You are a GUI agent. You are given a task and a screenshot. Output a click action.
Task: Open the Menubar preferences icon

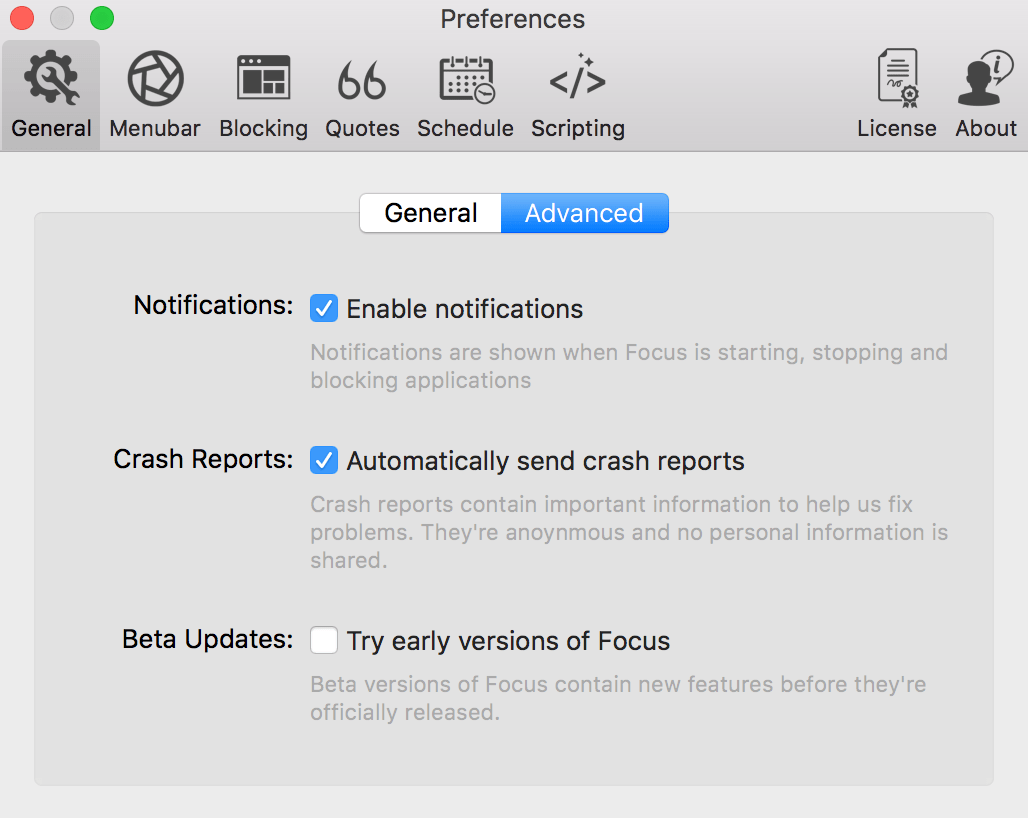pos(155,95)
